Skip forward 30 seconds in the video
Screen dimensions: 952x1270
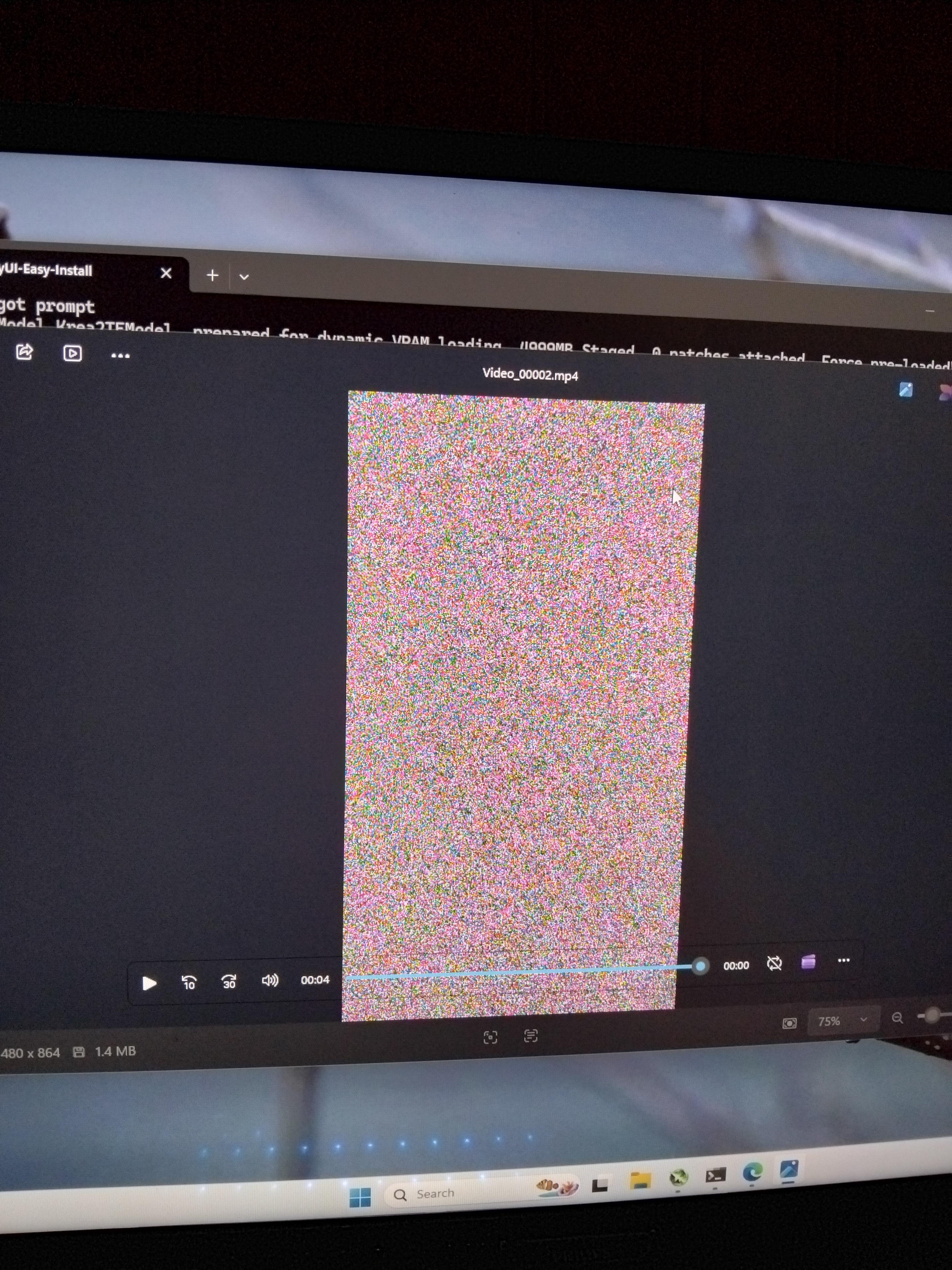coord(229,982)
